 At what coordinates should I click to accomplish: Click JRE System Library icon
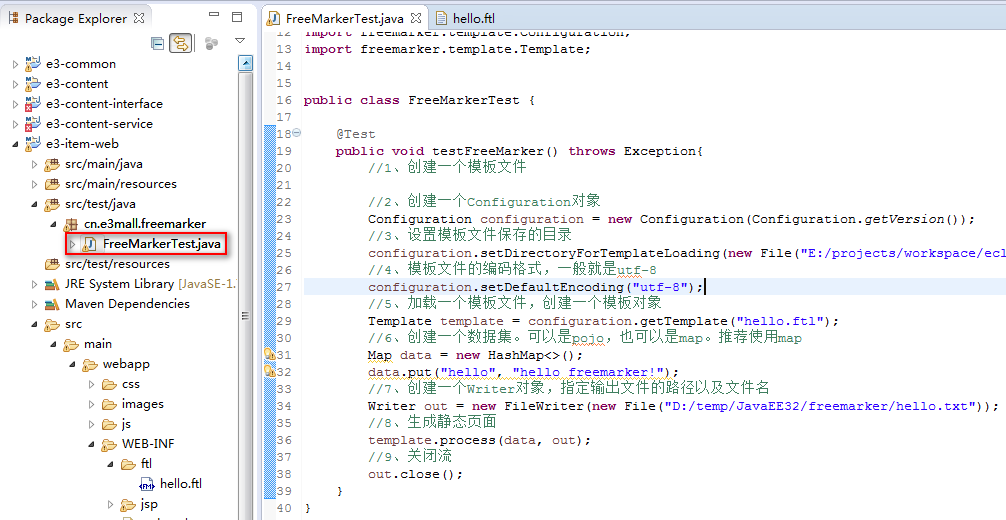coord(52,284)
